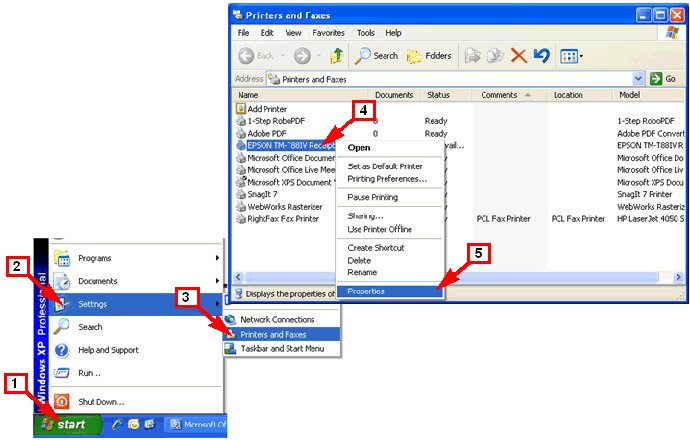Open the Views dropdown toolbar button
The image size is (690, 440).
coord(571,56)
